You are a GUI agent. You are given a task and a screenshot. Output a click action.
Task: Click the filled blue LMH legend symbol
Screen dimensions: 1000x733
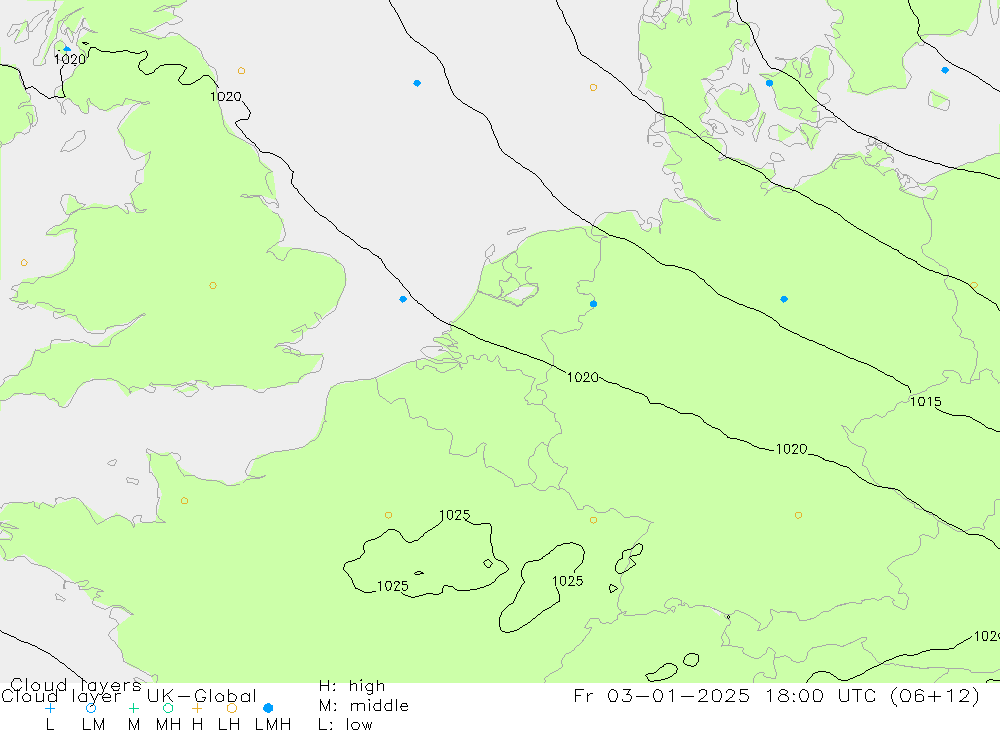[268, 708]
